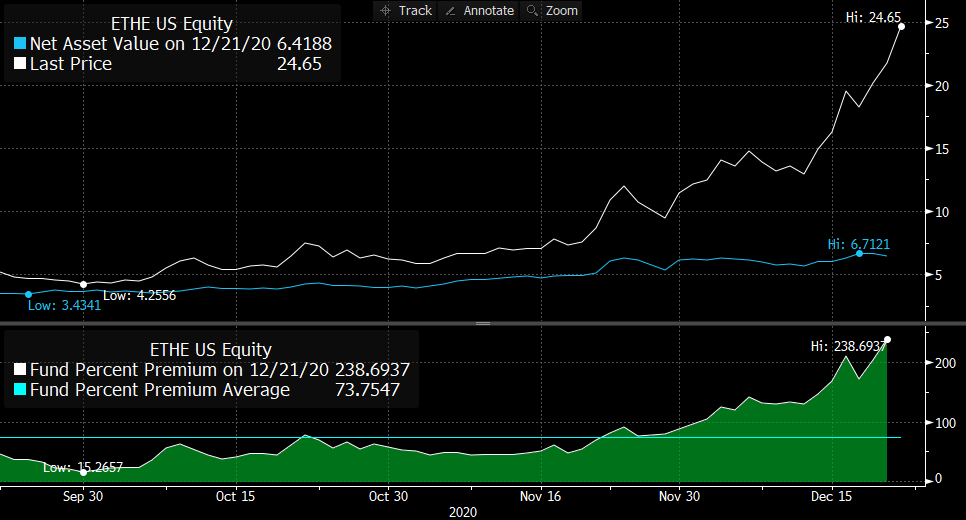This screenshot has height=520, width=966.
Task: Click the 25 price axis tick
Action: pyautogui.click(x=942, y=23)
